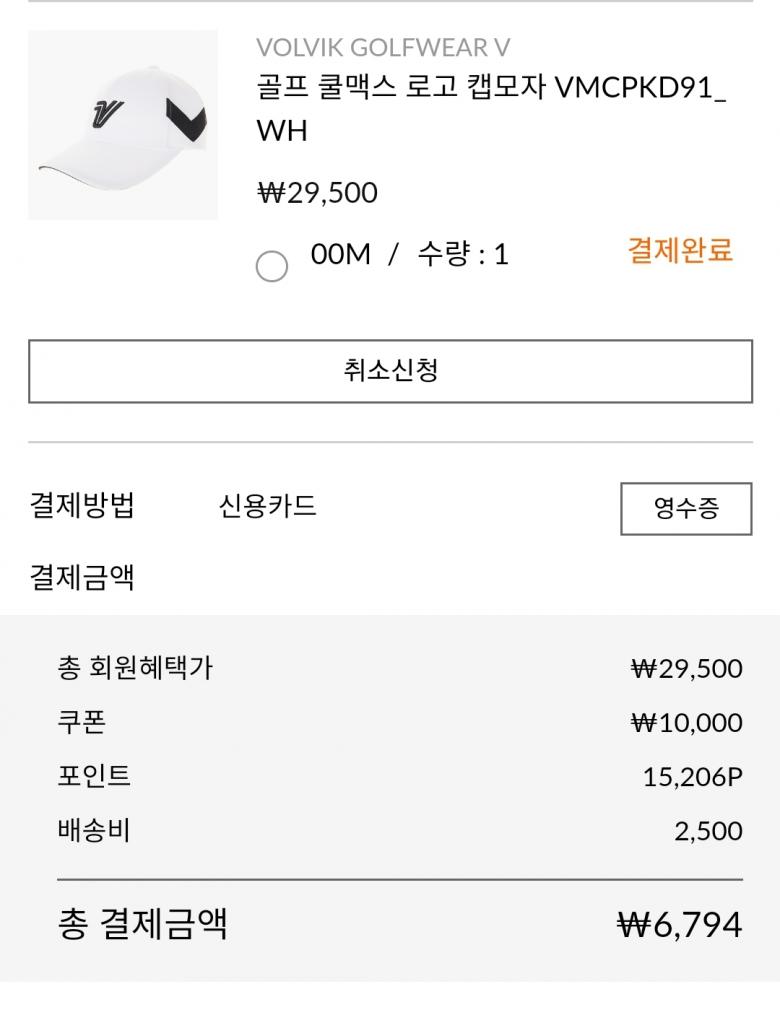Click the 배송비 shipping fee label
The width and height of the screenshot is (780, 1028).
(x=94, y=830)
